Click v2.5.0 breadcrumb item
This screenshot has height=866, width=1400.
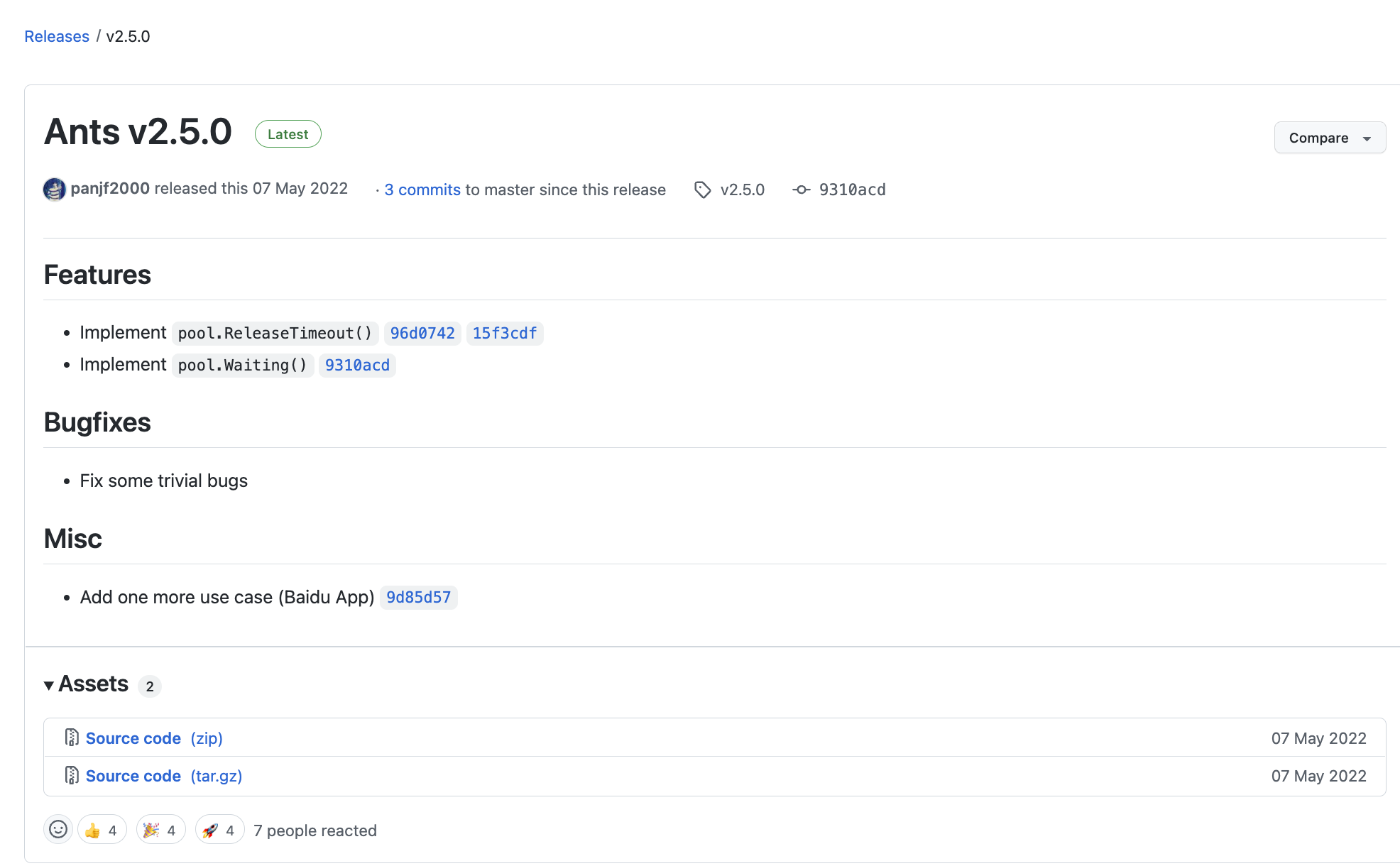128,36
